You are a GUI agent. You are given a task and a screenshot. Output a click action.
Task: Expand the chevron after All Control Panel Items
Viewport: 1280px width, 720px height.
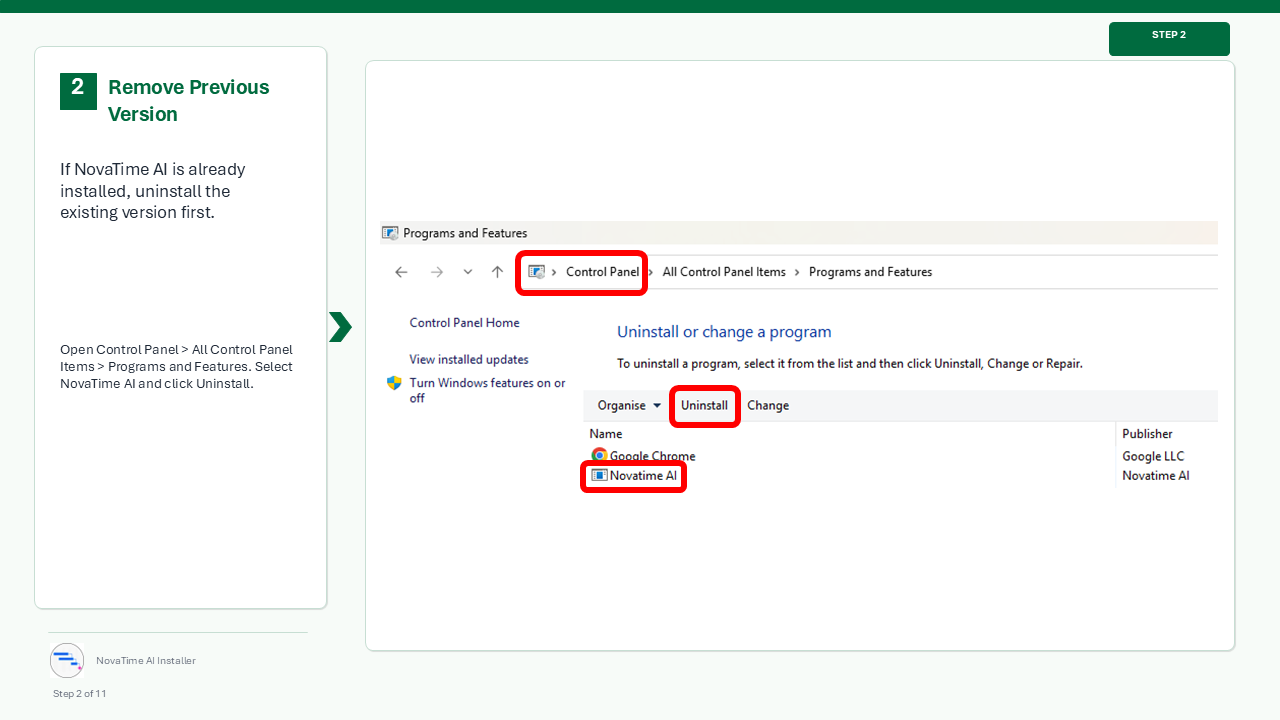point(798,272)
